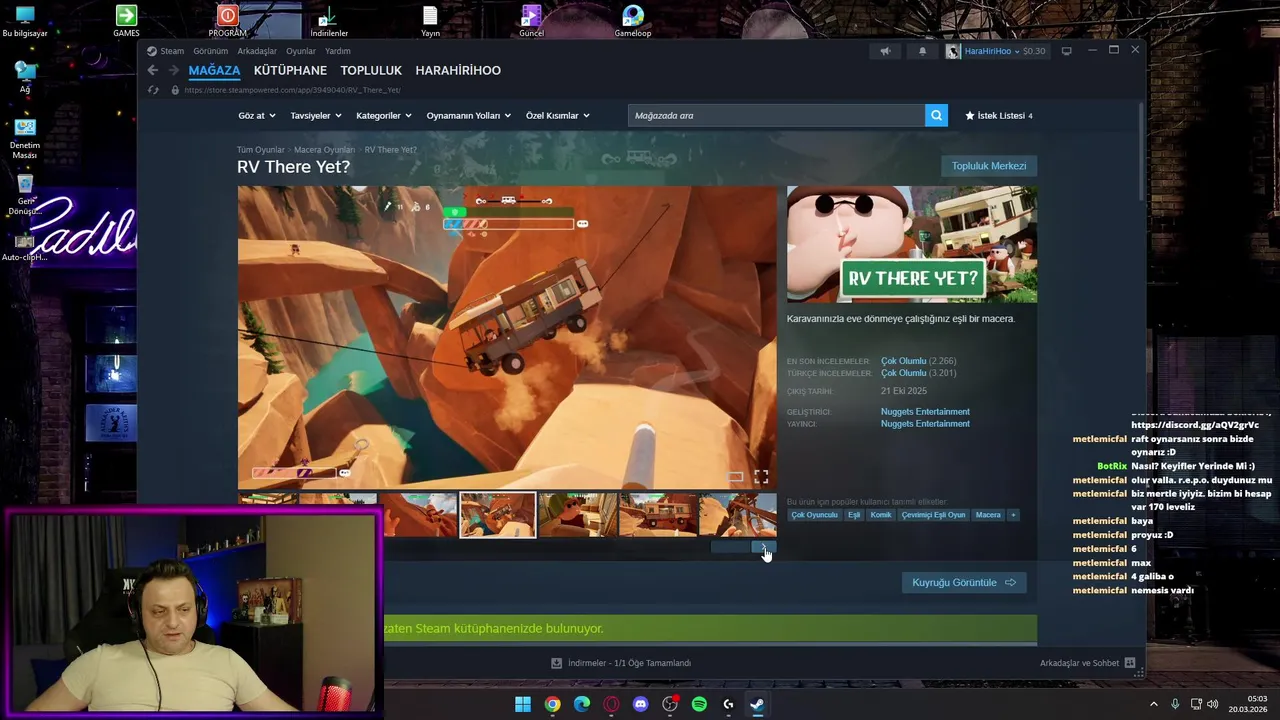Screen dimensions: 1280x720
Task: Open Macera Oyunları breadcrumb link
Action: click(x=324, y=150)
